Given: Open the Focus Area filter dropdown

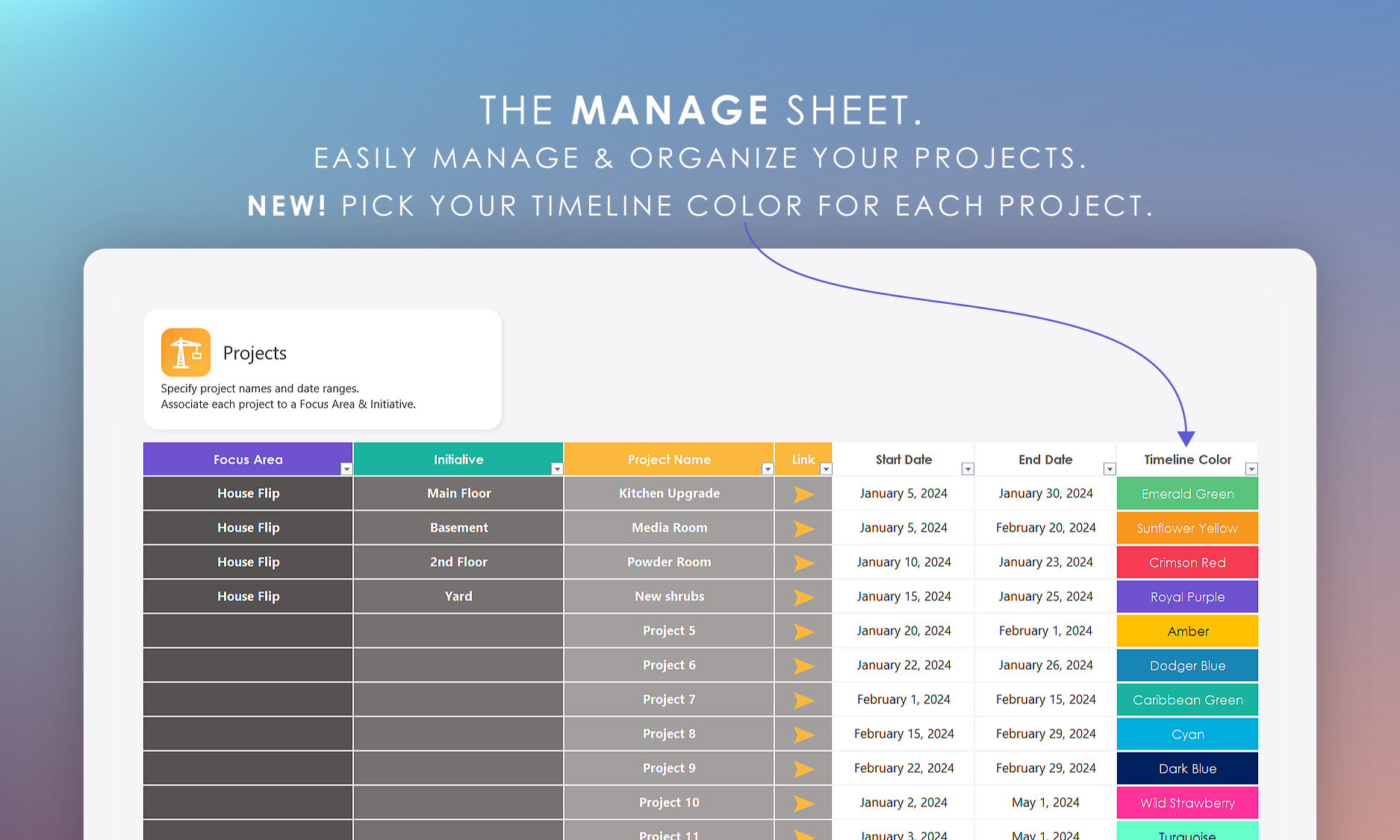Looking at the screenshot, I should pyautogui.click(x=346, y=469).
